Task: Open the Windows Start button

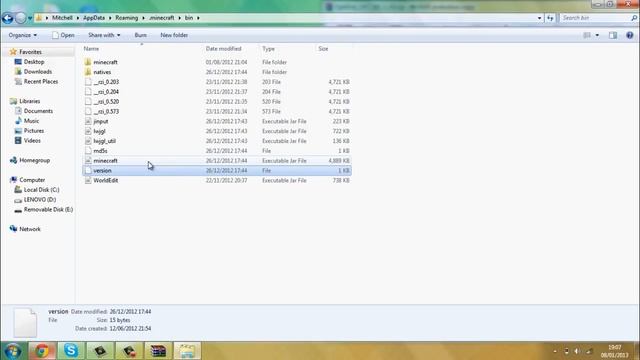Action: tap(13, 351)
